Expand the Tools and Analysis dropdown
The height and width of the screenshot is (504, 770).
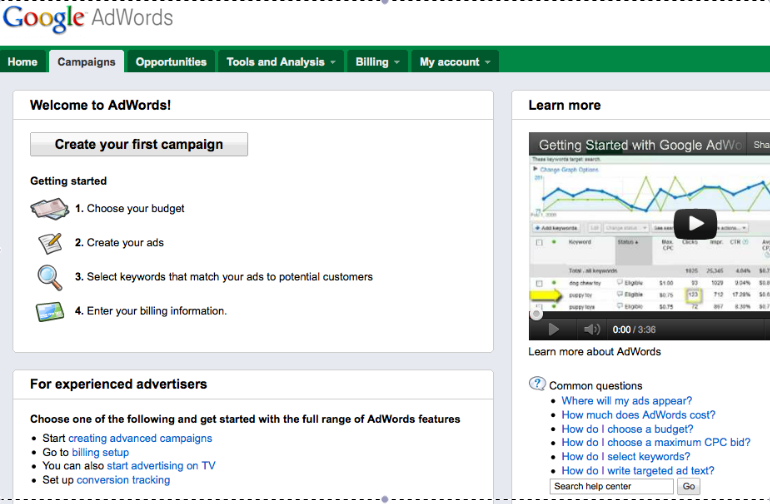click(x=281, y=62)
